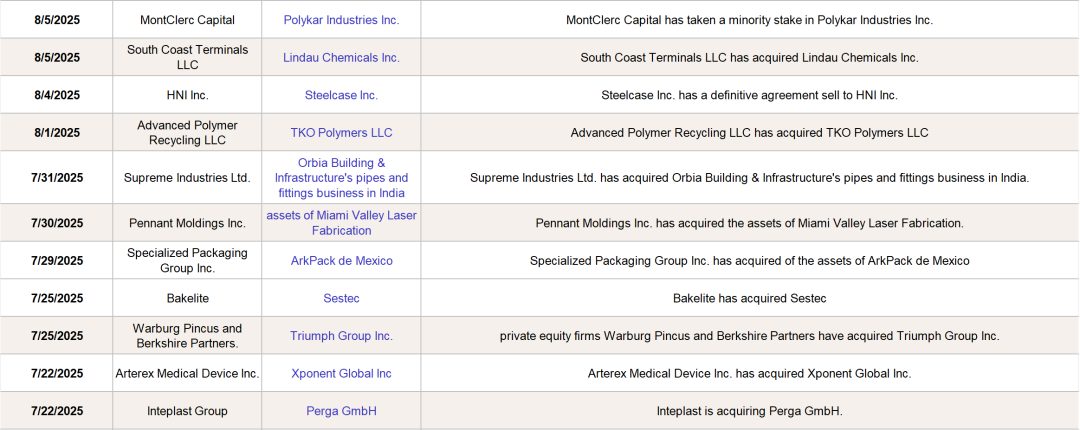Open the blue Perga GmbH link
The width and height of the screenshot is (1080, 430).
[x=341, y=411]
